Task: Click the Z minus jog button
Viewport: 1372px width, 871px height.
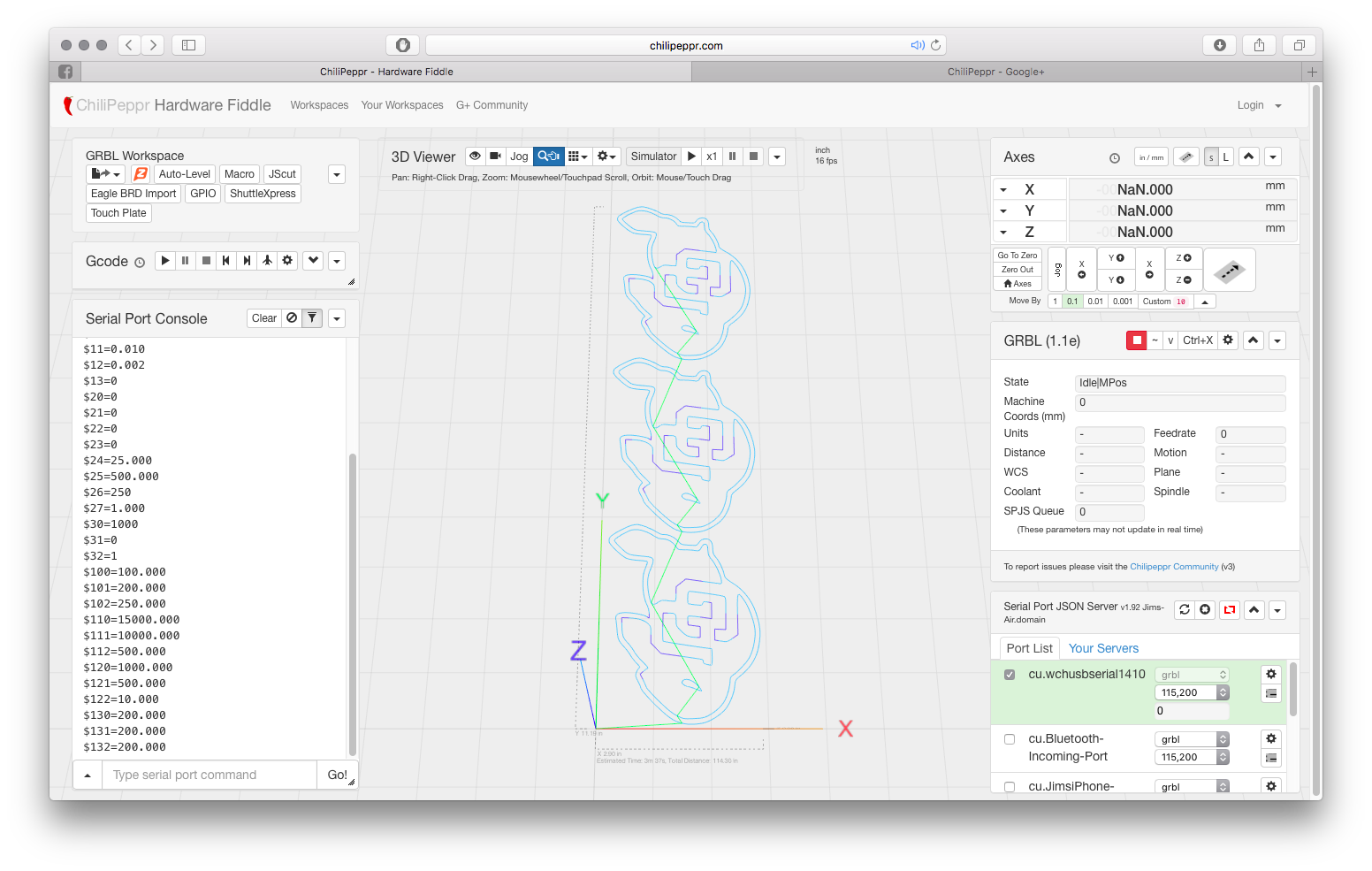Action: coord(1184,280)
